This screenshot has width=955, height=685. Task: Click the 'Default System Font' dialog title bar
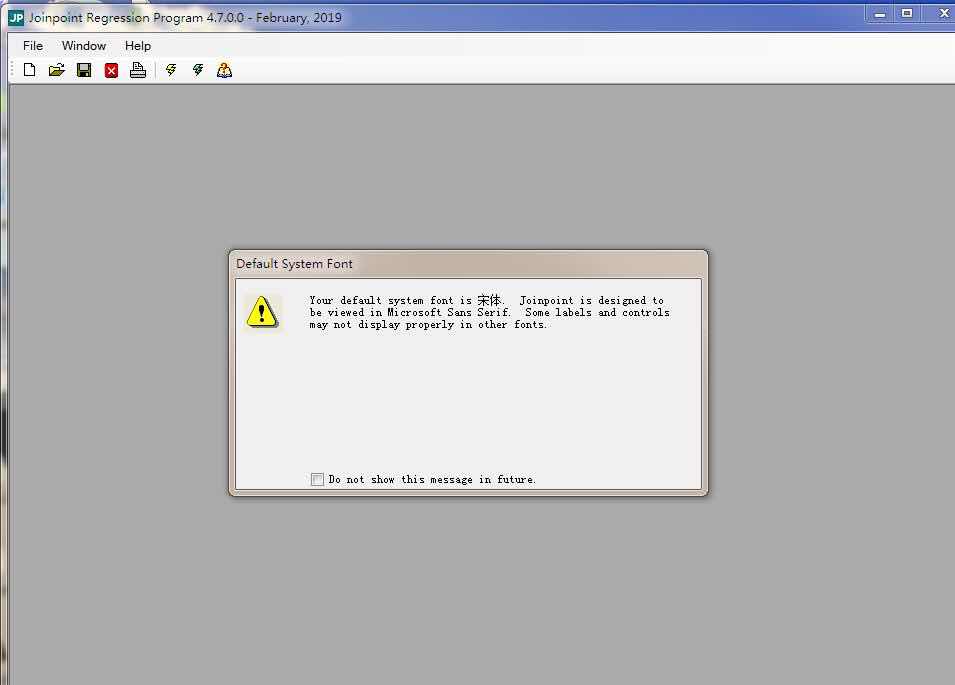pyautogui.click(x=468, y=264)
